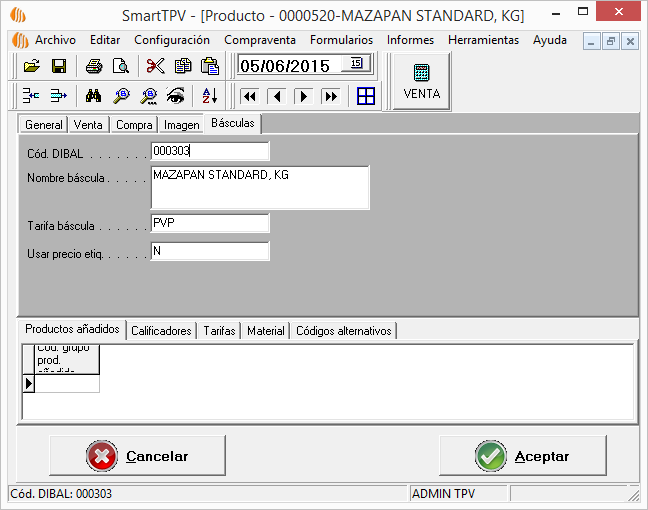Click the VENTA calculator button
This screenshot has width=648, height=510.
pos(422,81)
